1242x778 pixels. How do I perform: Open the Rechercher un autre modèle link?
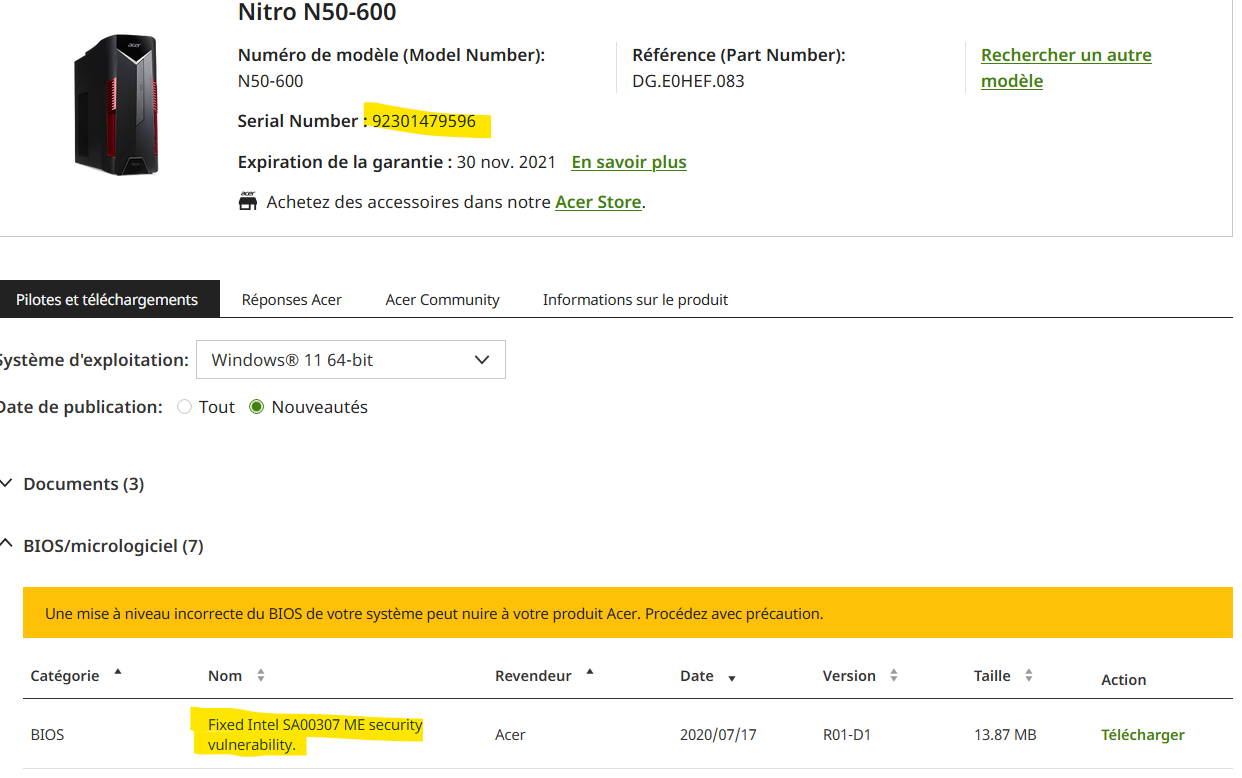(1066, 68)
